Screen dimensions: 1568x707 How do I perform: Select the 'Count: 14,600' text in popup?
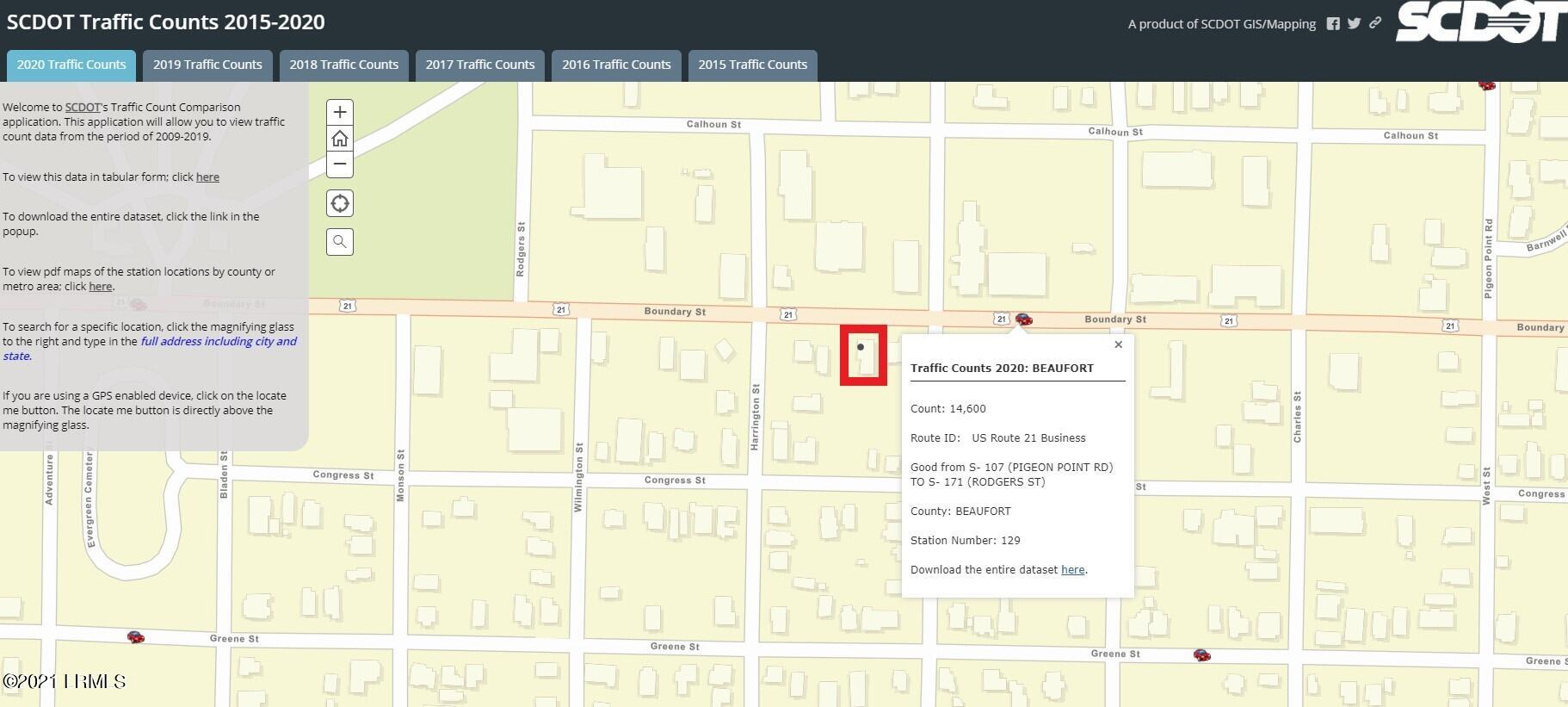click(x=948, y=409)
